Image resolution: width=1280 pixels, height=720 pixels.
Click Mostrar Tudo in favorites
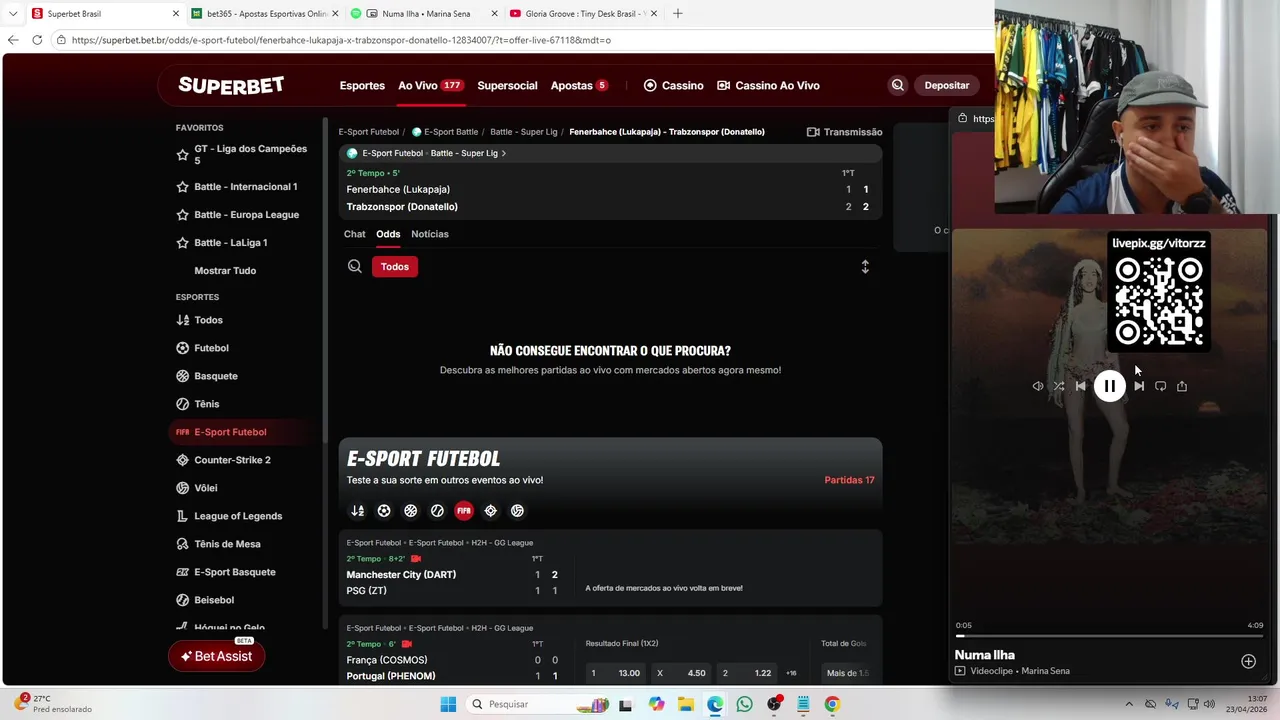pyautogui.click(x=225, y=271)
